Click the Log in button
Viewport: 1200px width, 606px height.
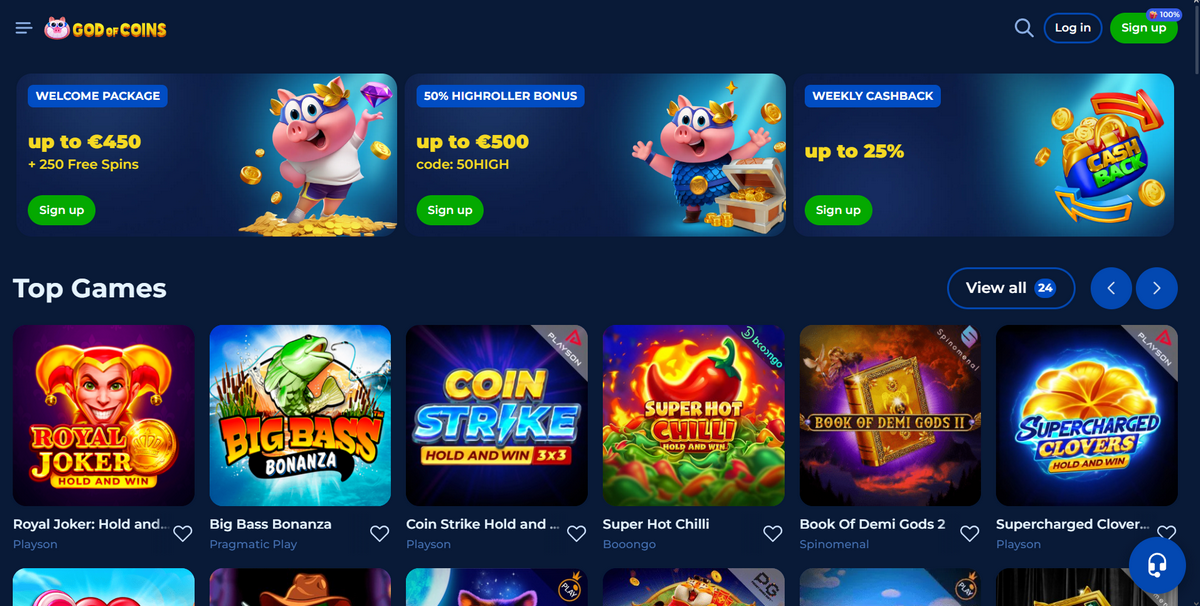click(x=1073, y=28)
